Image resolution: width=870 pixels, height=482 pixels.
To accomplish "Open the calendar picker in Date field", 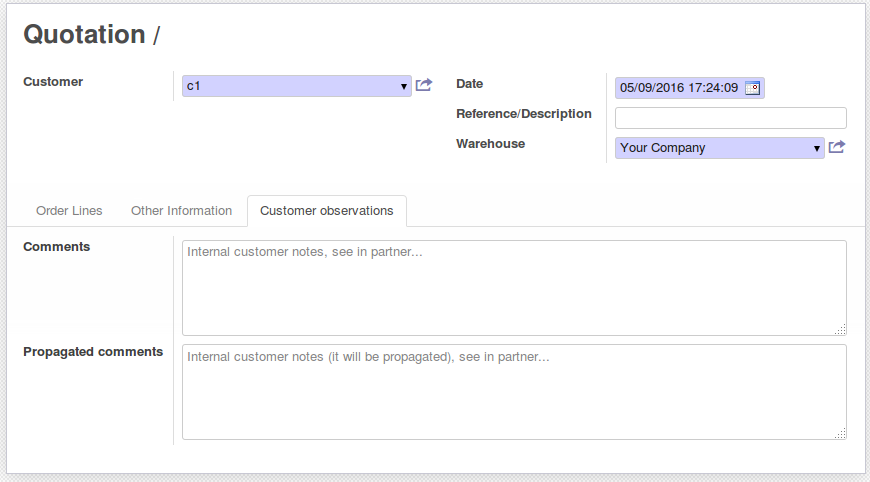I will pos(753,88).
